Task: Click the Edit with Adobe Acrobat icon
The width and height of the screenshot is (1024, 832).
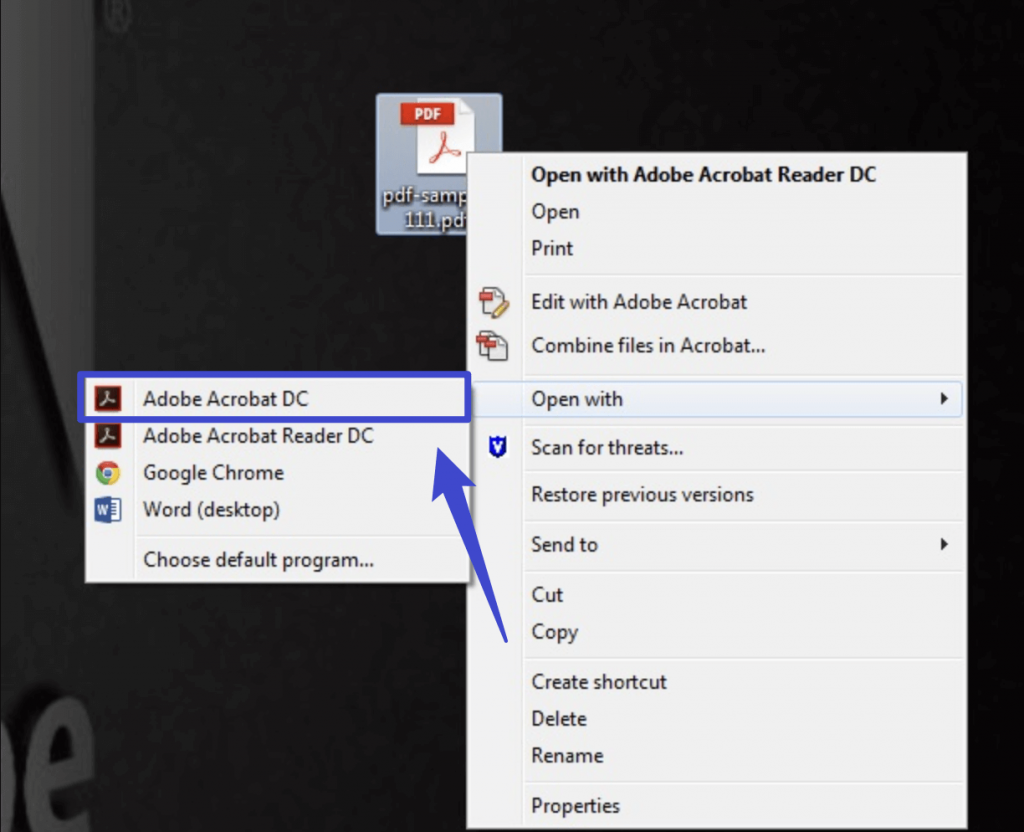Action: coord(494,302)
